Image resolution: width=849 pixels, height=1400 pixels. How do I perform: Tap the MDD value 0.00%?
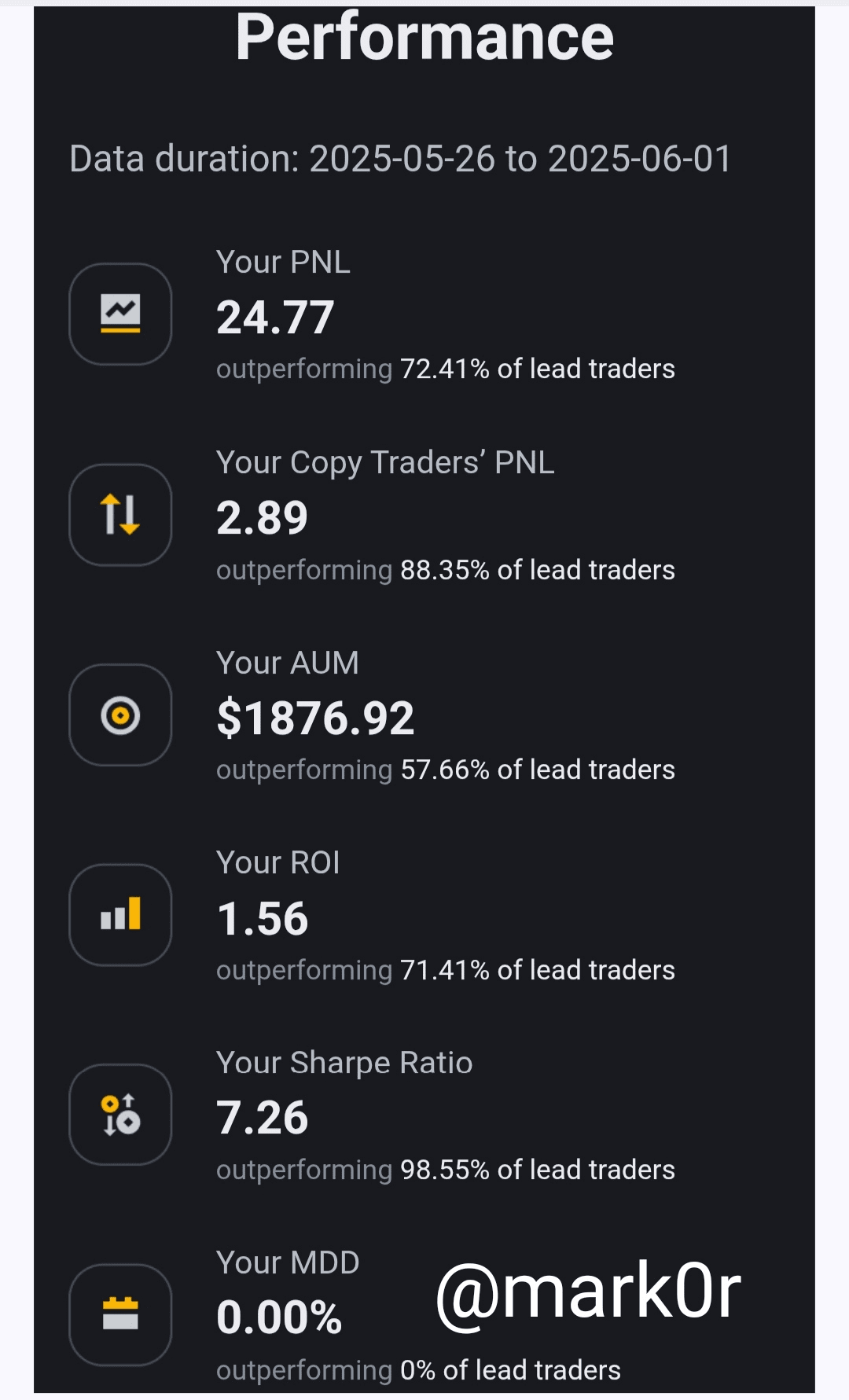point(279,1317)
